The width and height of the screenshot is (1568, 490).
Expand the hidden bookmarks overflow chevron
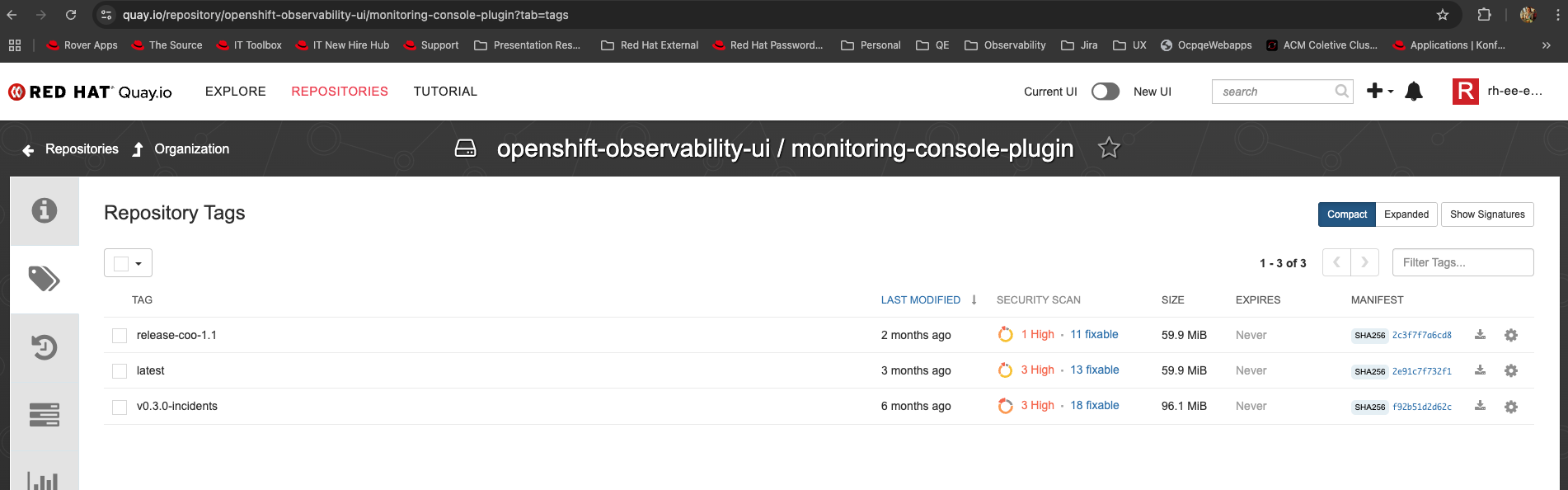tap(1546, 45)
